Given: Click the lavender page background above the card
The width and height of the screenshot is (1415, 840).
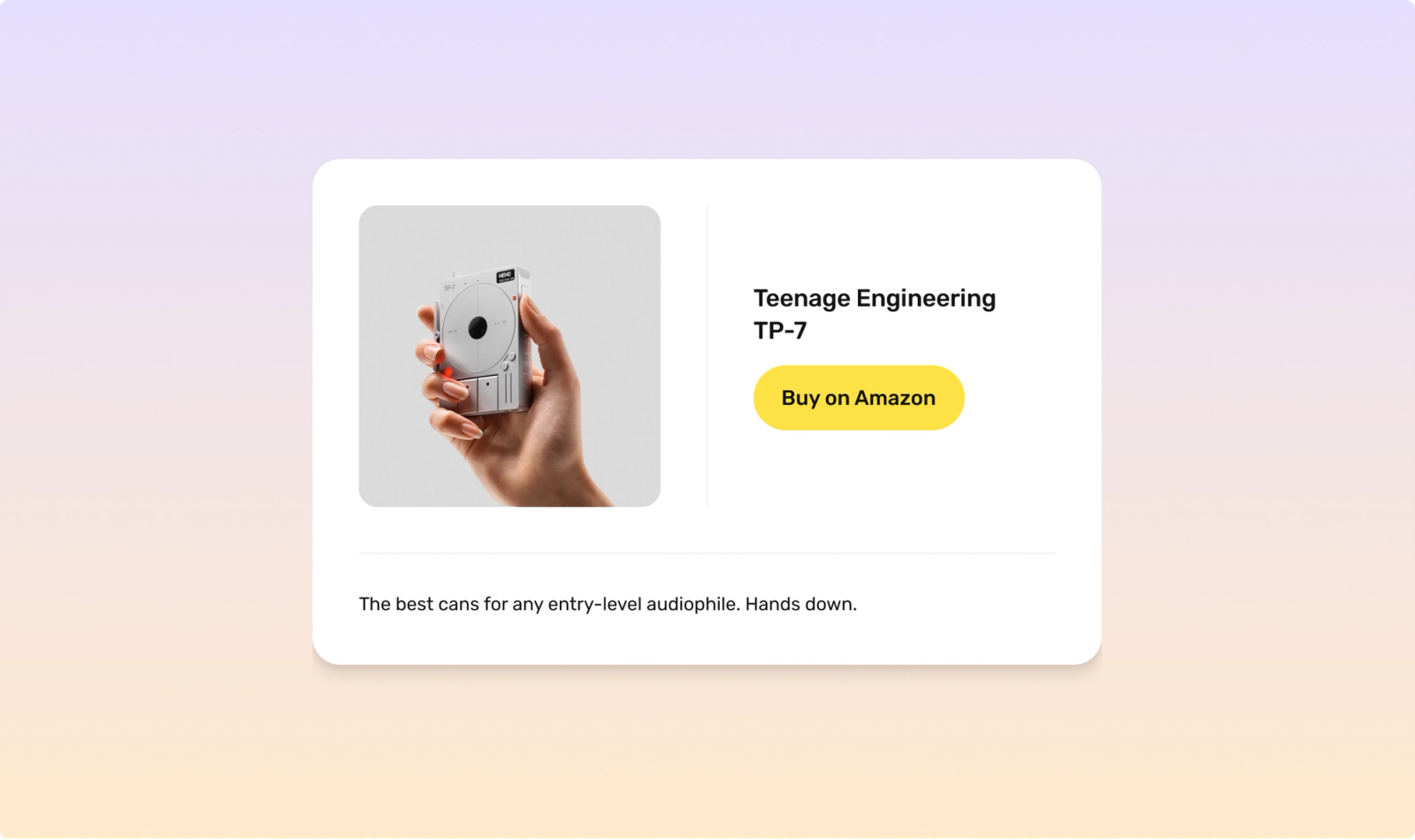Looking at the screenshot, I should coord(707,80).
